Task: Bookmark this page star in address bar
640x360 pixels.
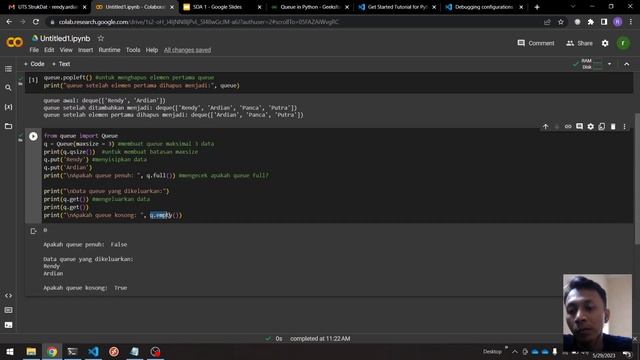Action: (x=561, y=22)
